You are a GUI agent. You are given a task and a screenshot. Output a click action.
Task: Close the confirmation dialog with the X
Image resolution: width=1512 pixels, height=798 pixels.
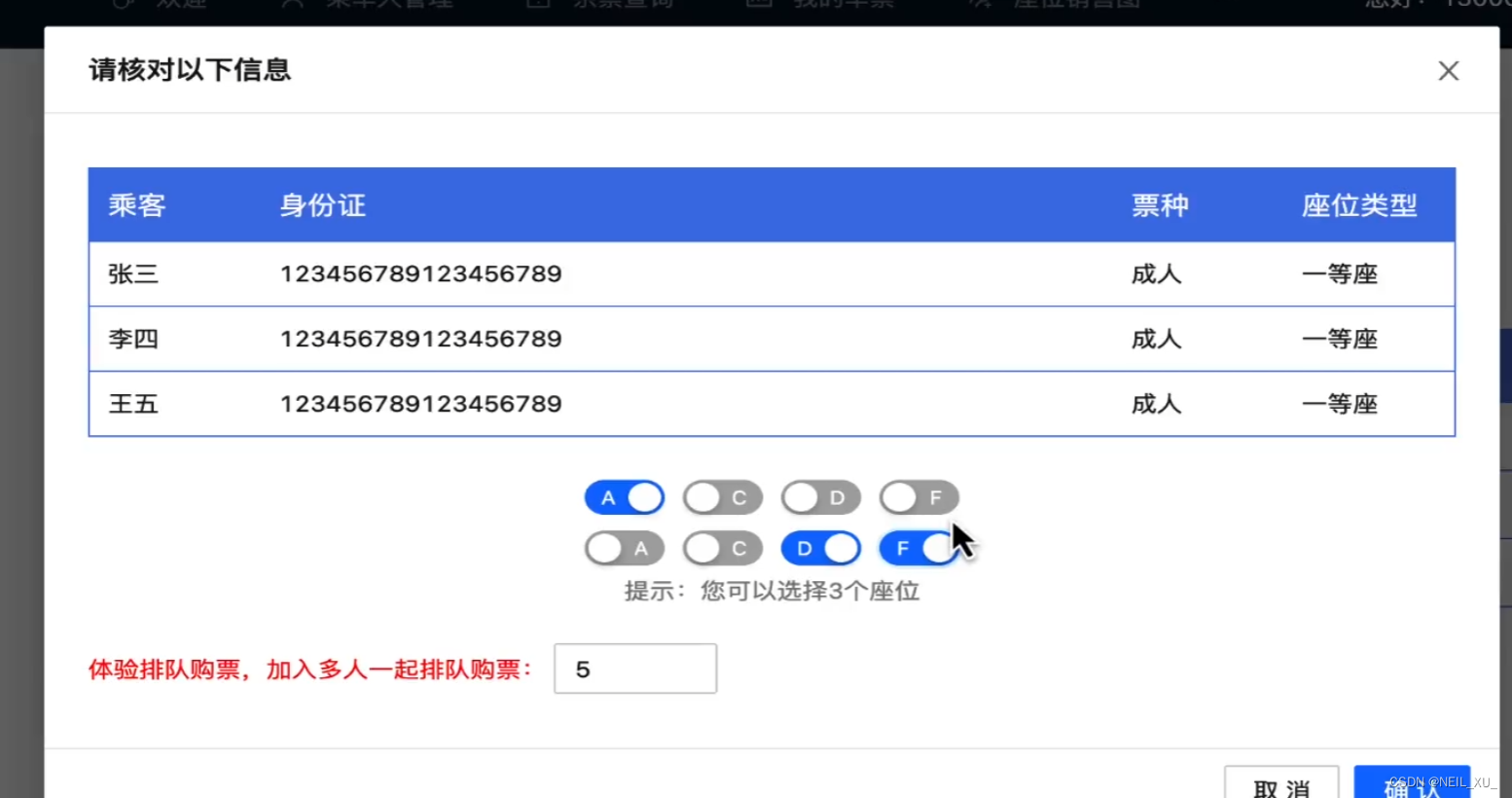coord(1448,71)
